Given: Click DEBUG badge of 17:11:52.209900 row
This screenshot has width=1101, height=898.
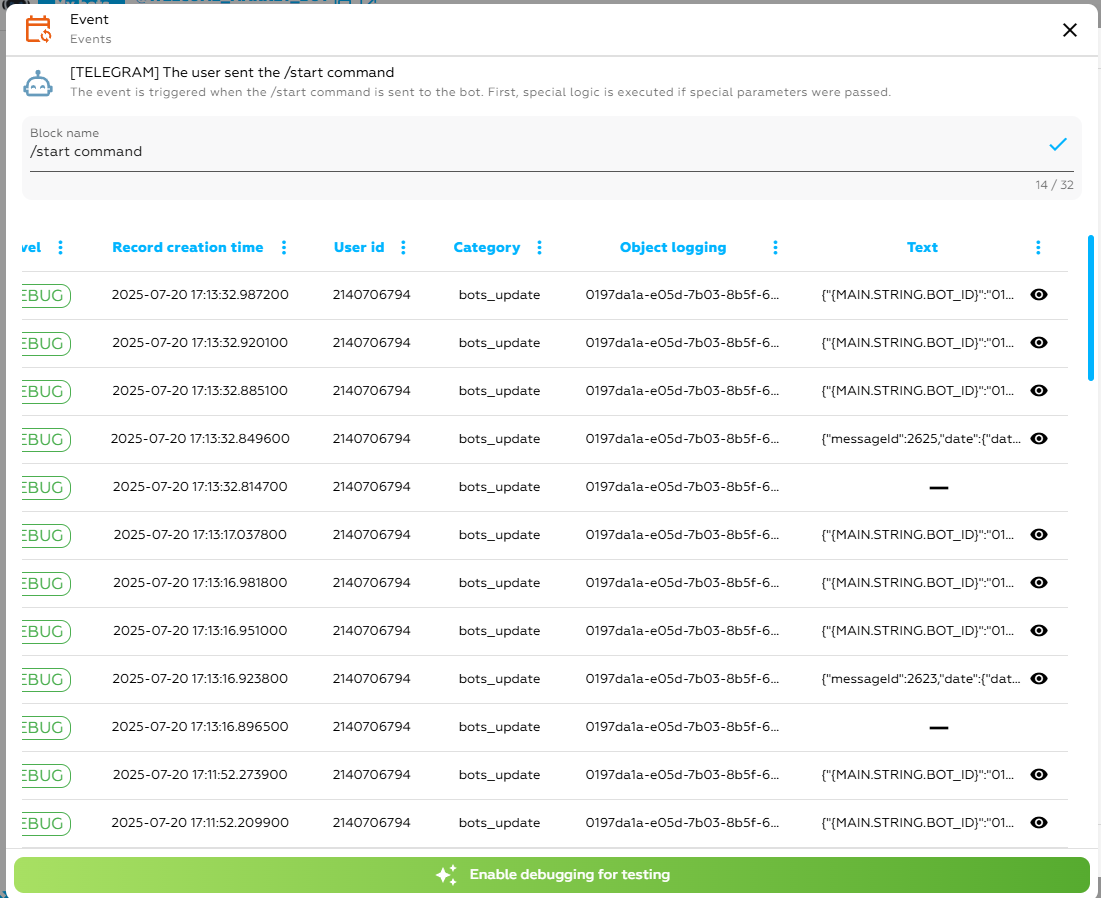Looking at the screenshot, I should pyautogui.click(x=46, y=824).
